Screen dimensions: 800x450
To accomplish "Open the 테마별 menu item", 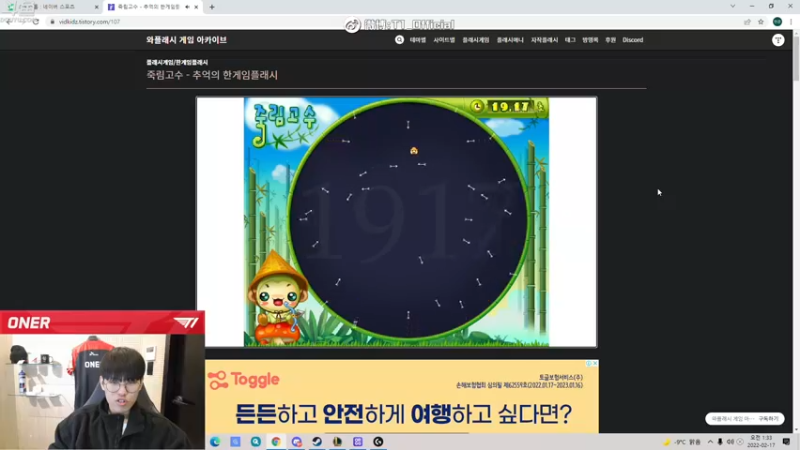I will (x=417, y=40).
